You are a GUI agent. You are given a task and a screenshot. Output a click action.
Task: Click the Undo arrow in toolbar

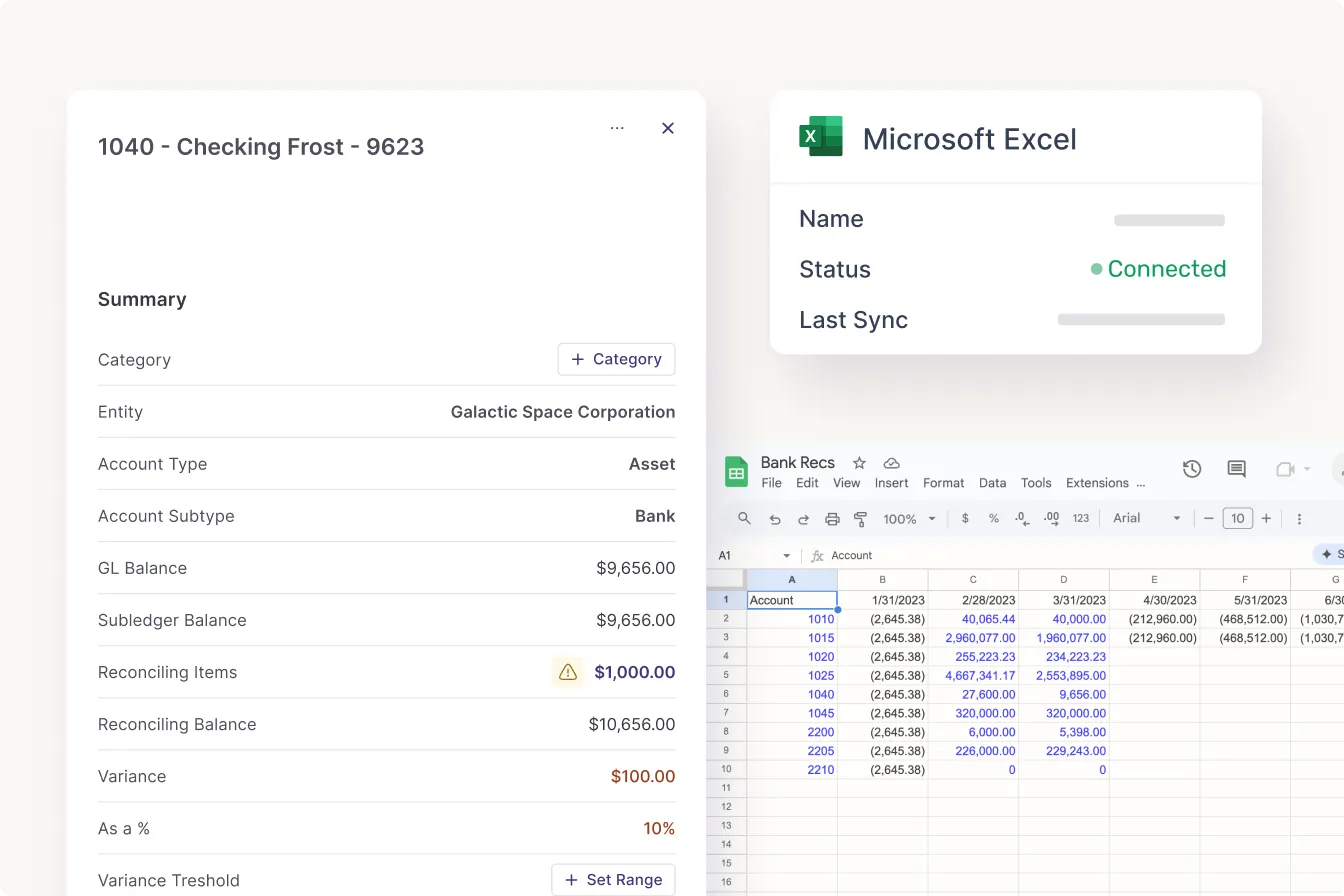[775, 519]
